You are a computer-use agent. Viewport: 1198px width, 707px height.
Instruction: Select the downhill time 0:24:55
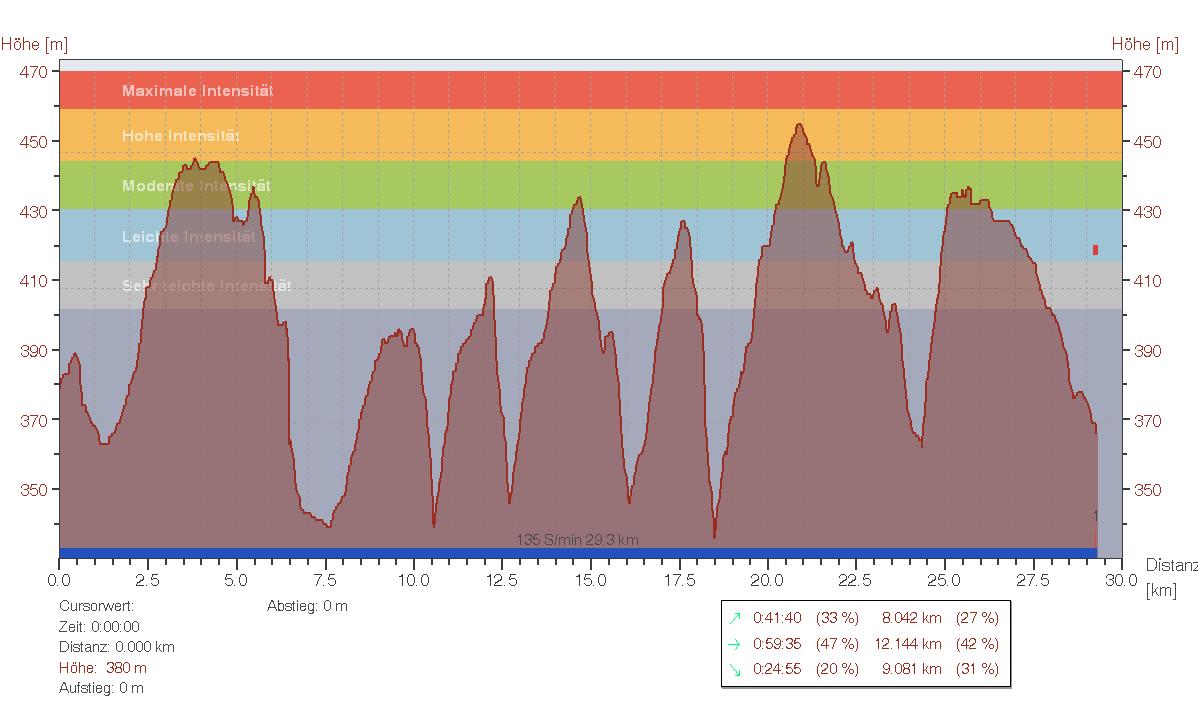pos(777,669)
